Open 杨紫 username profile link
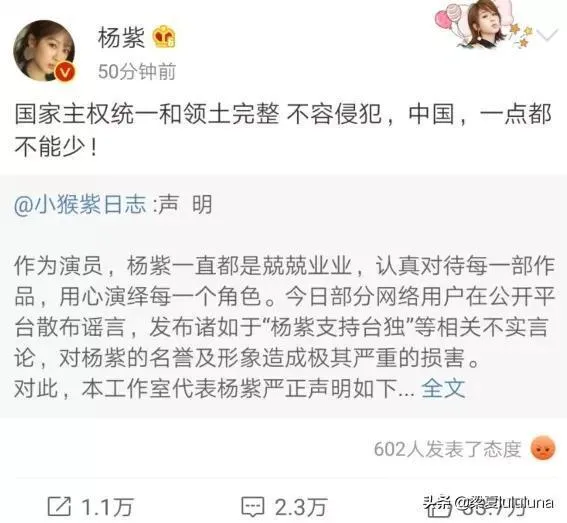567x523 pixels. [x=121, y=37]
